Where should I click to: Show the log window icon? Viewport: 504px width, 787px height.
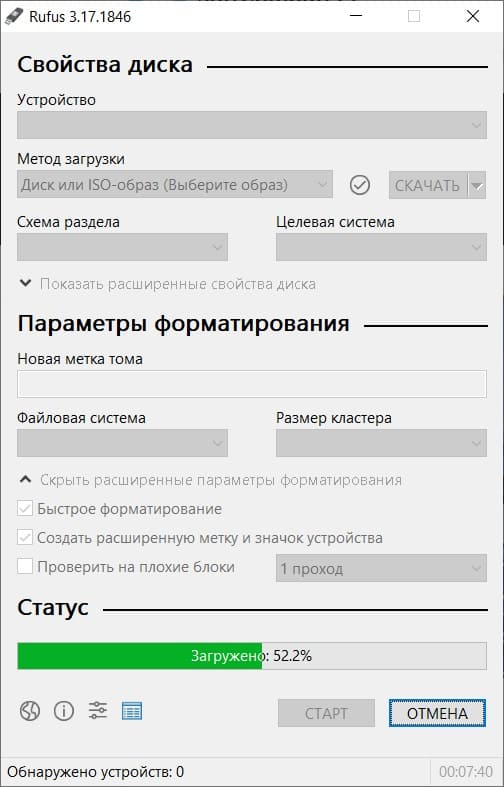coord(132,711)
